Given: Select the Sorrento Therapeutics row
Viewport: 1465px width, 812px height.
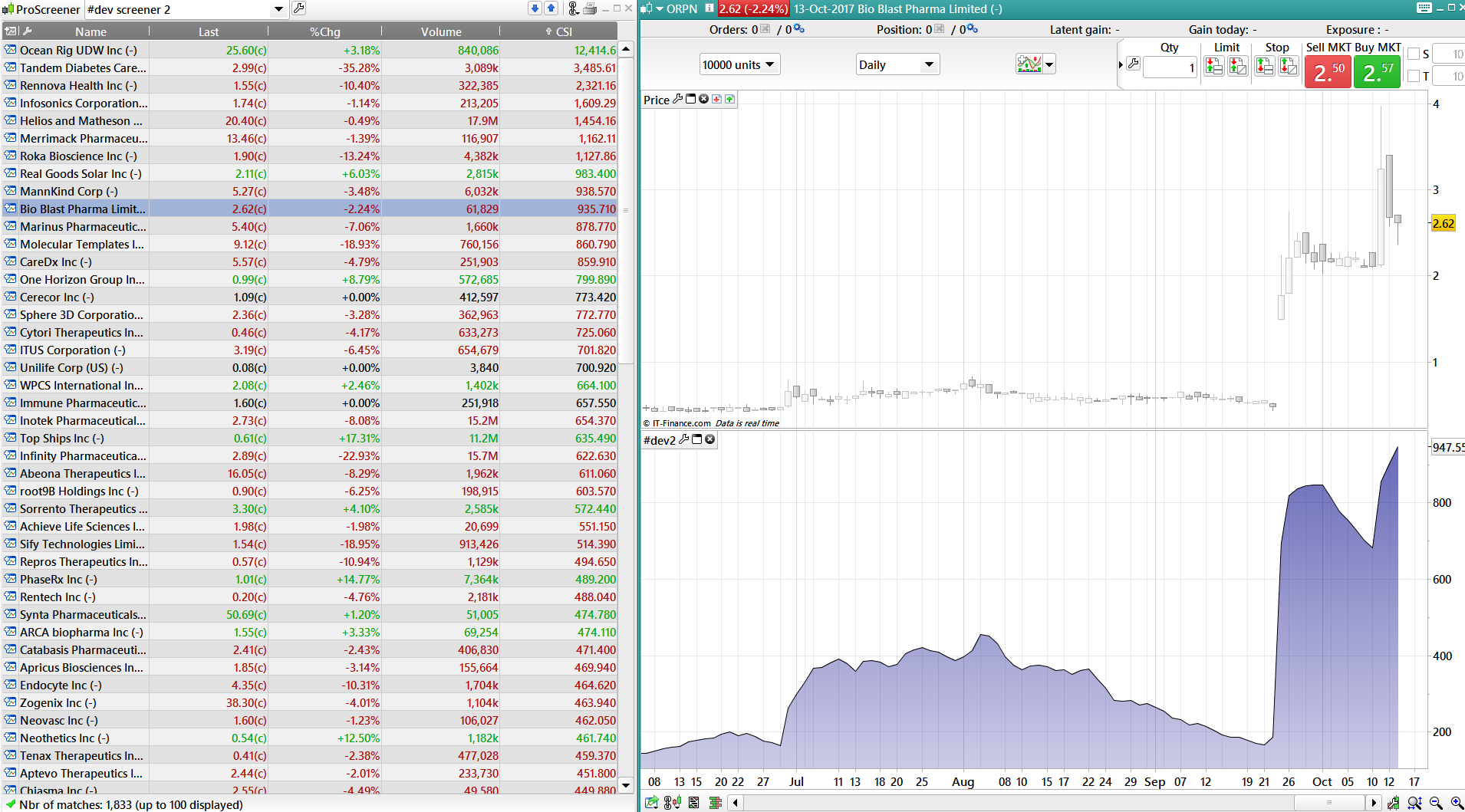Looking at the screenshot, I should pyautogui.click(x=310, y=508).
